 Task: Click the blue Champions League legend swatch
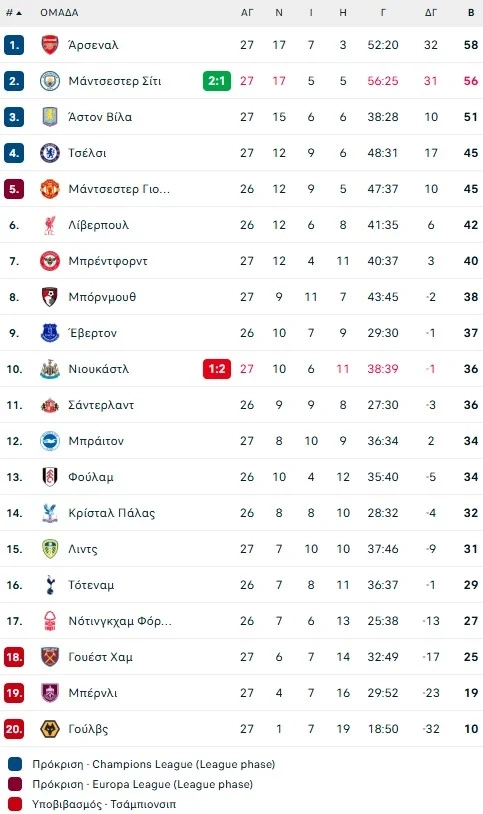(x=15, y=764)
